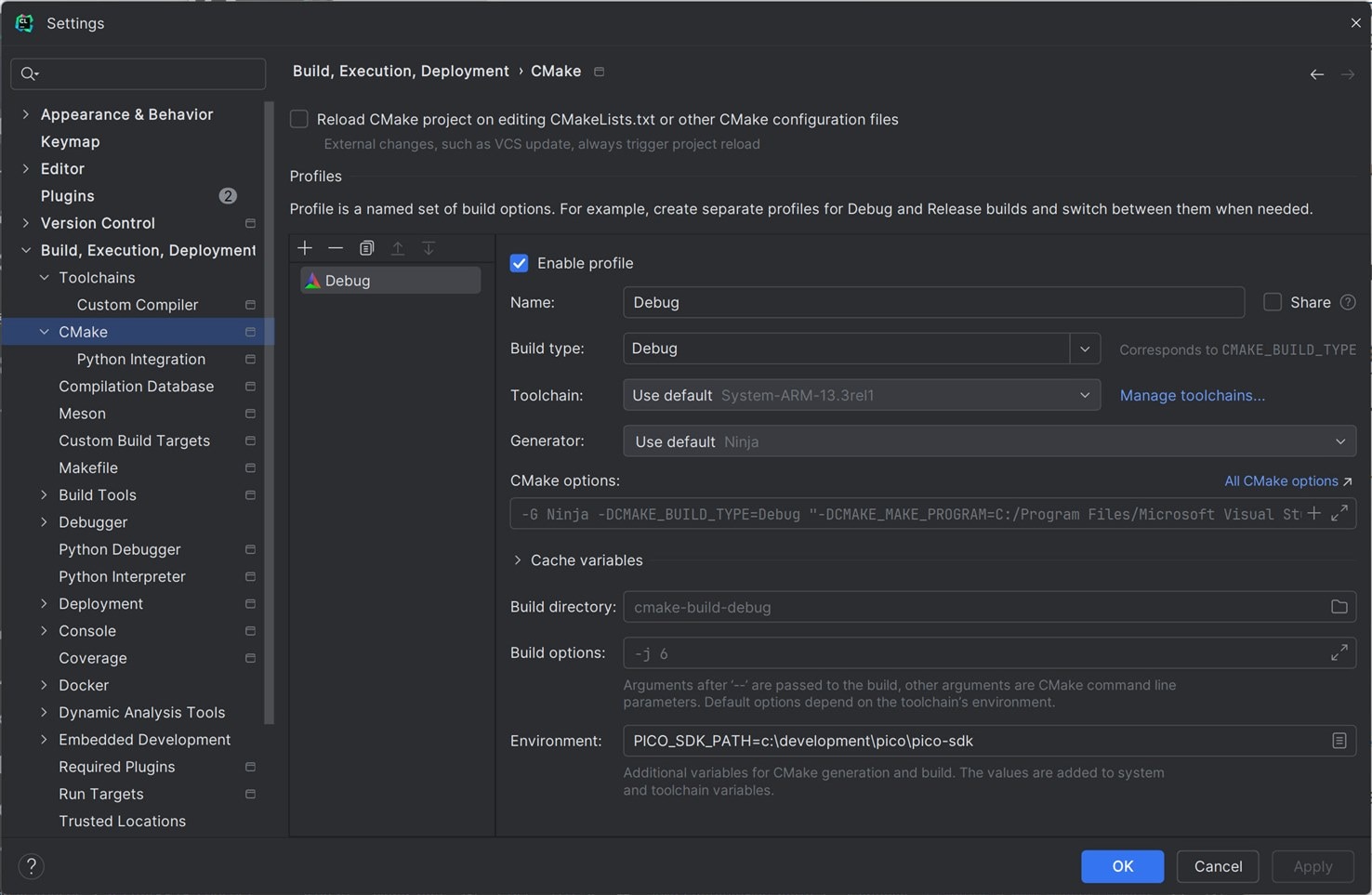The image size is (1372, 895).
Task: Select Keymap in settings tree
Action: point(71,141)
